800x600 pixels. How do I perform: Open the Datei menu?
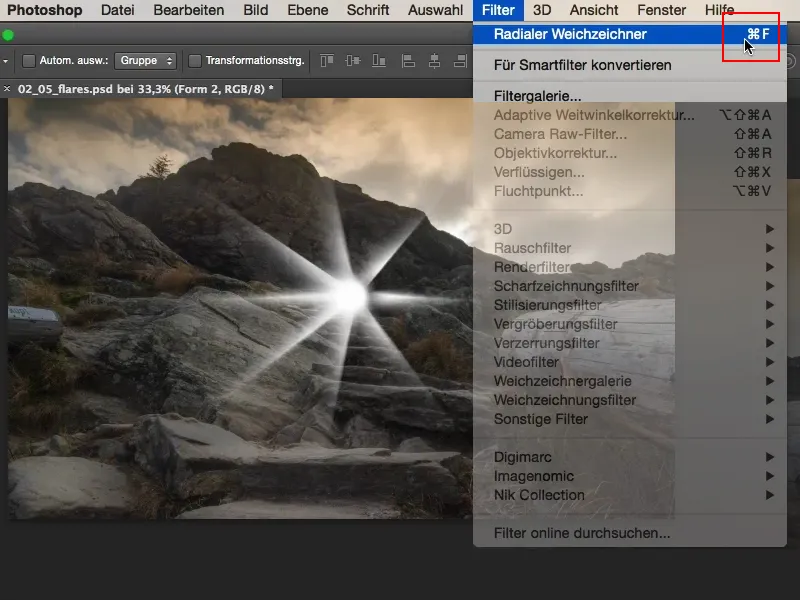pos(118,10)
